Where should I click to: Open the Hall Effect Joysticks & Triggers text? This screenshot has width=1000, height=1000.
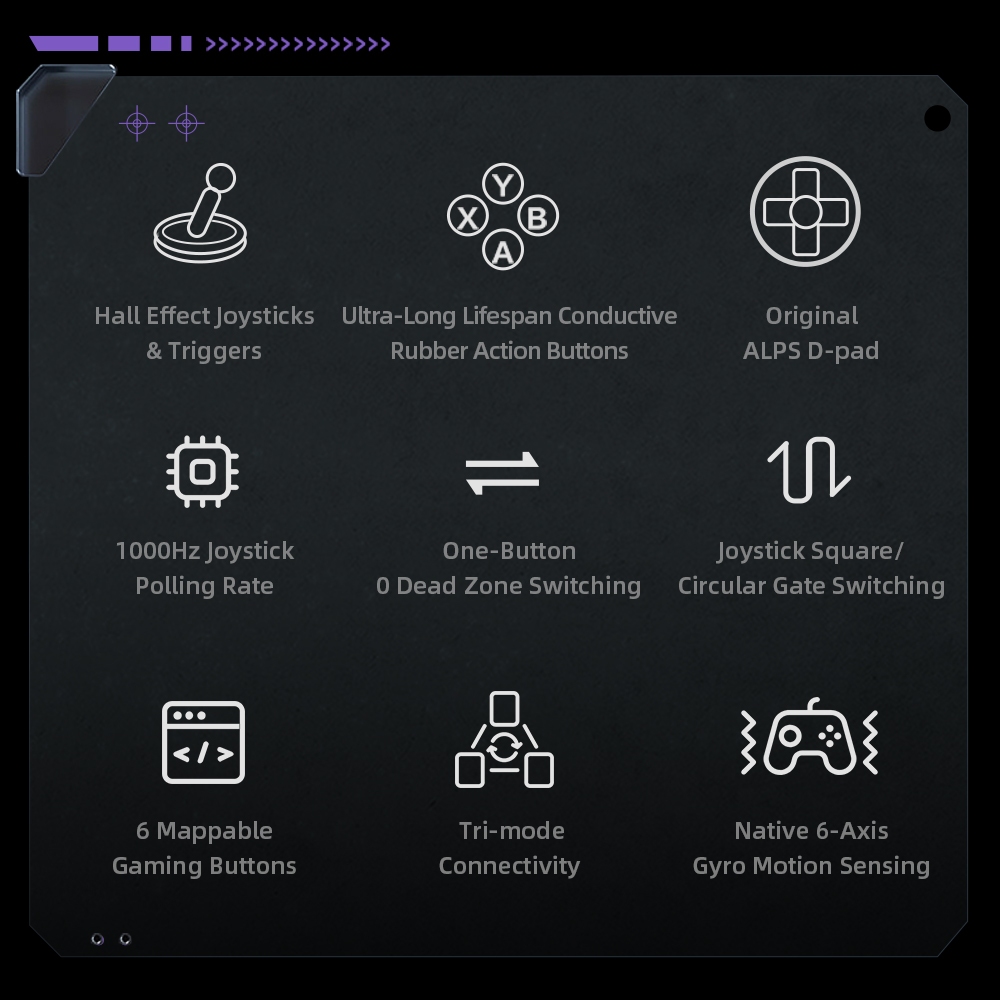[204, 333]
